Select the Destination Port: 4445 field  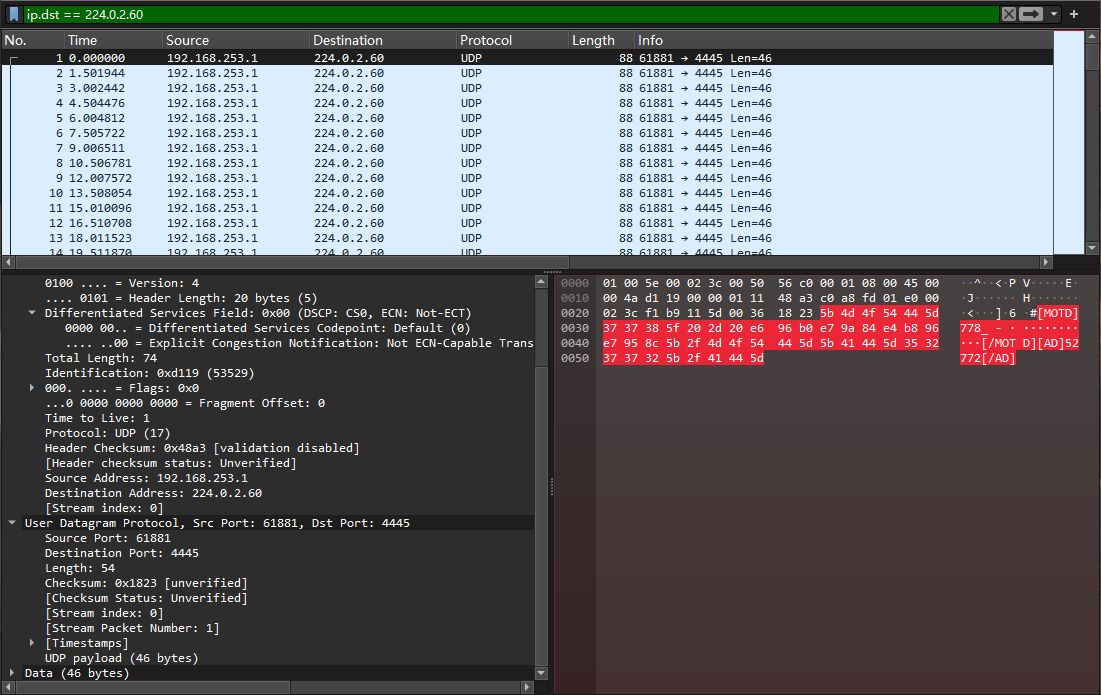pyautogui.click(x=121, y=553)
